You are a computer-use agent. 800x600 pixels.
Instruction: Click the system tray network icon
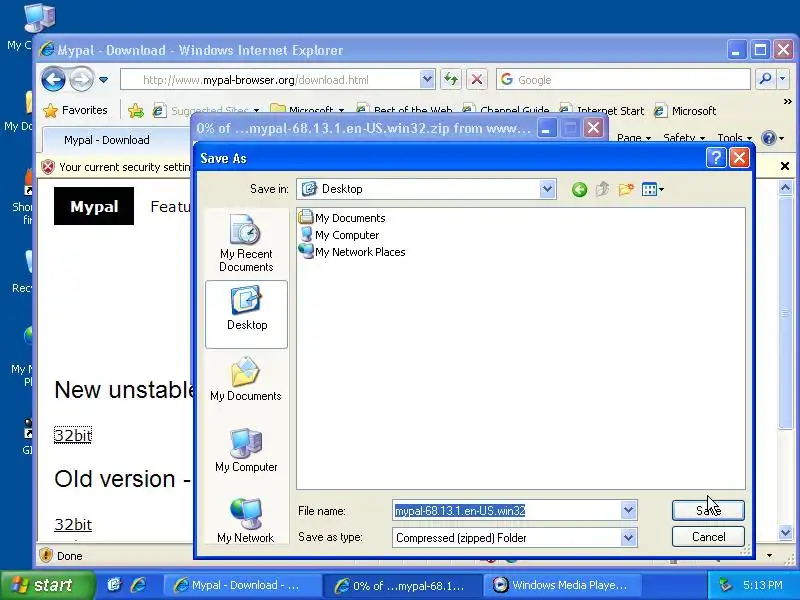coord(725,585)
